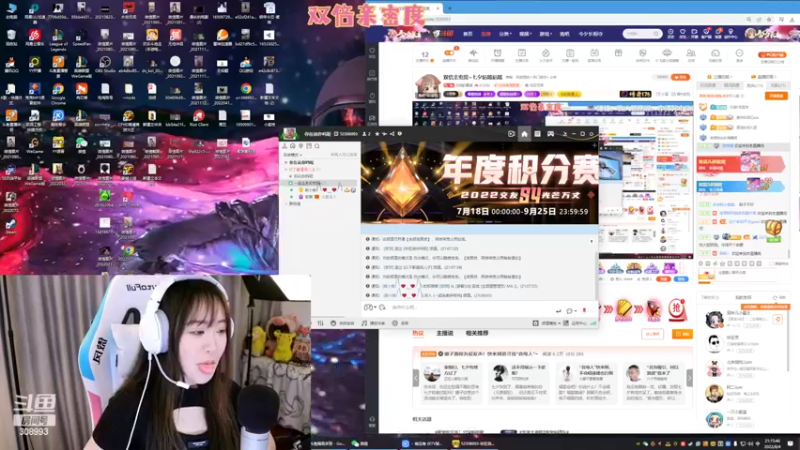Viewport: 800px width, 450px height.
Task: Open the Steam desktop shortcut
Action: [11, 226]
